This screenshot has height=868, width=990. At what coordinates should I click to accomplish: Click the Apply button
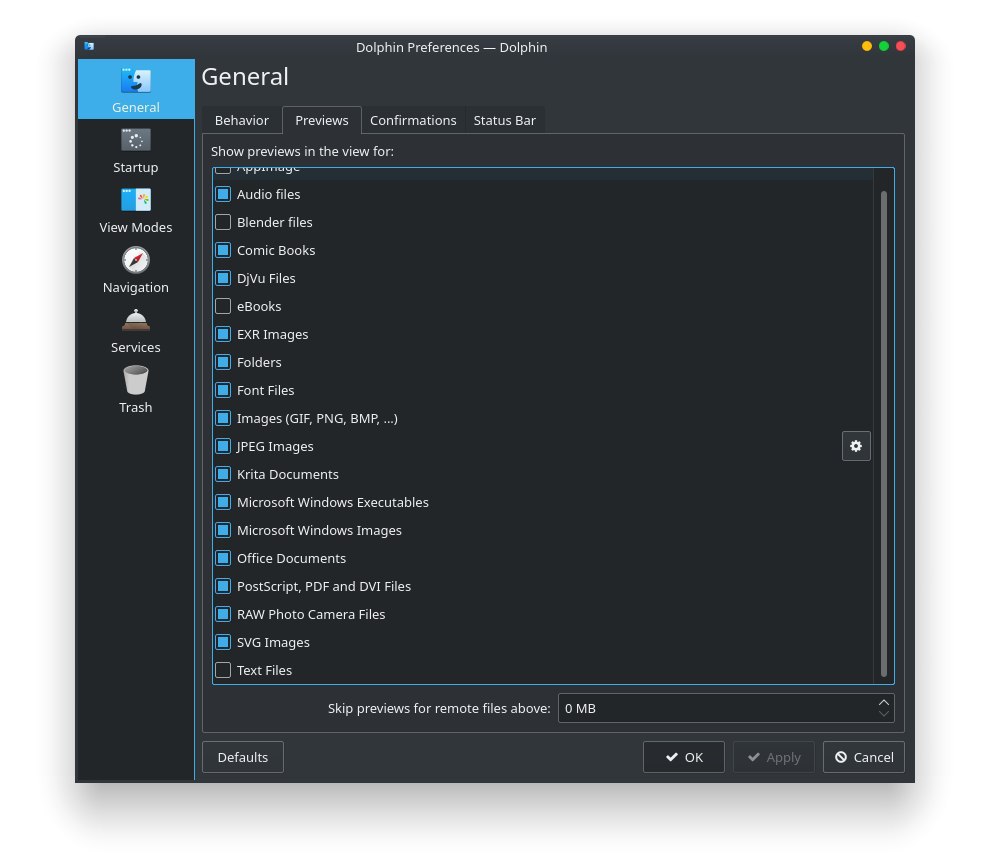click(x=773, y=757)
